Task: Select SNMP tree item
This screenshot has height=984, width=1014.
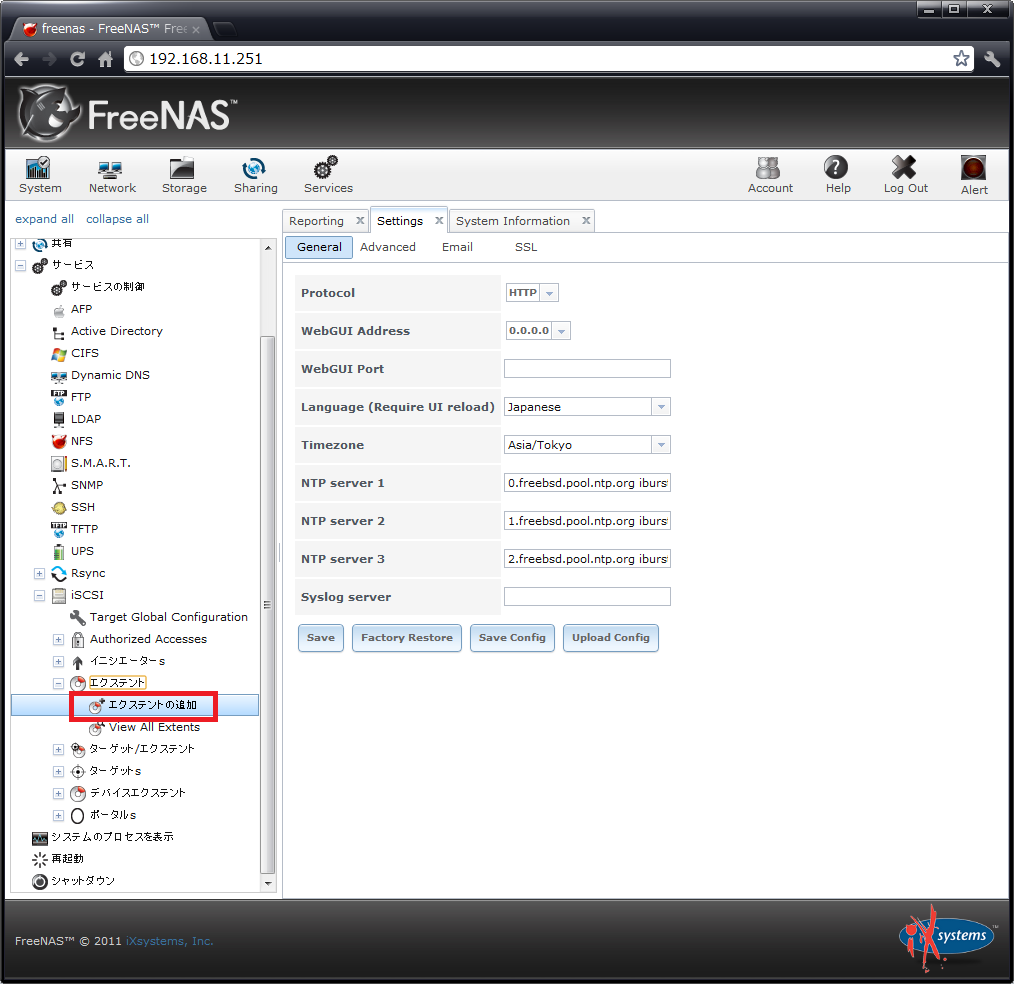Action: pos(87,485)
